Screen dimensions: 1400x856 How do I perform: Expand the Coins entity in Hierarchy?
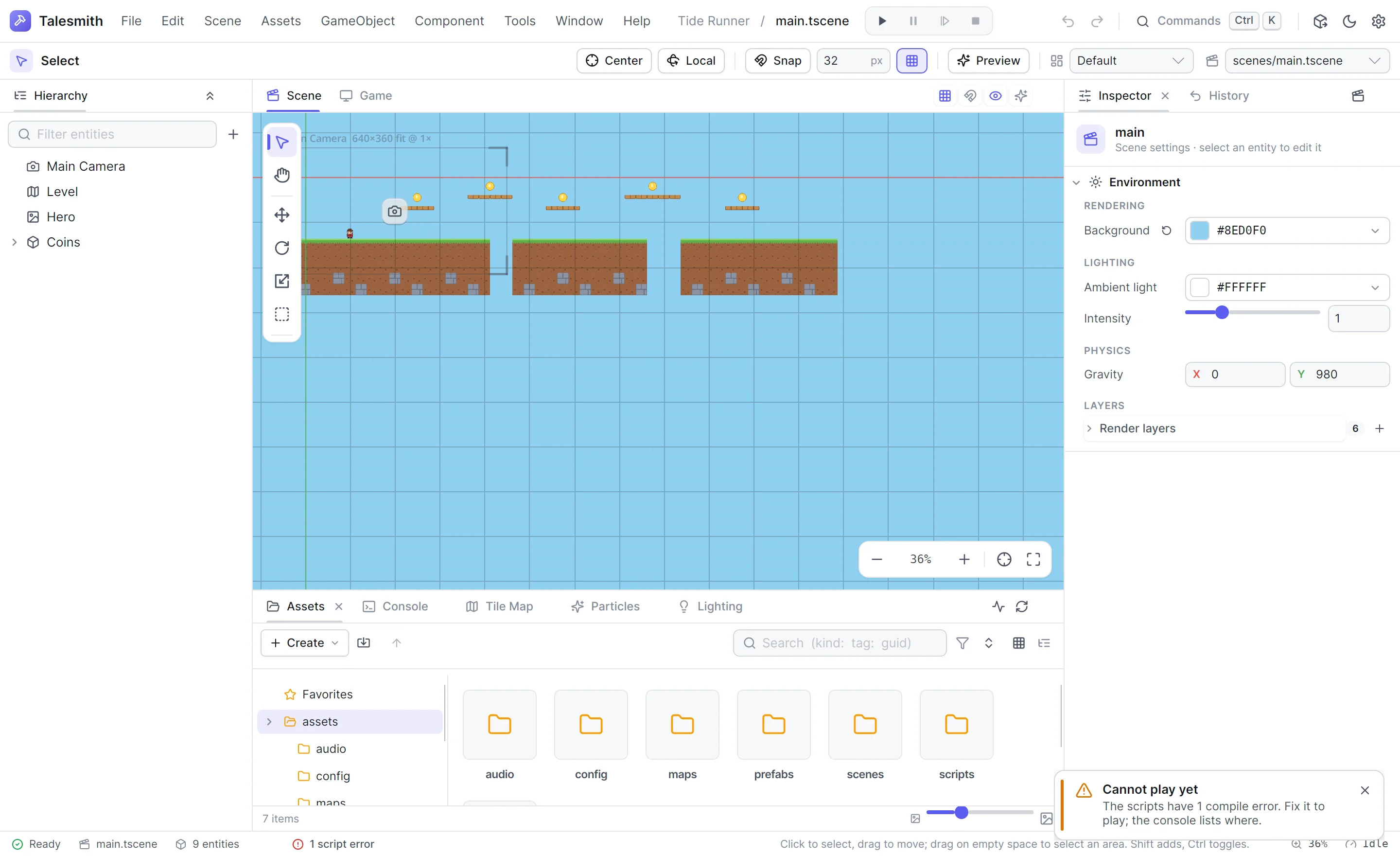click(15, 242)
